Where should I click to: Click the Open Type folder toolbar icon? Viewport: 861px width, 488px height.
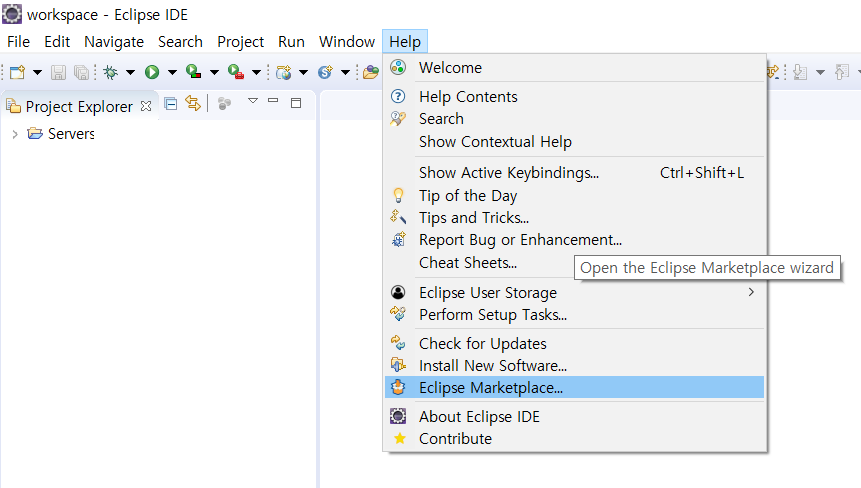click(x=371, y=72)
